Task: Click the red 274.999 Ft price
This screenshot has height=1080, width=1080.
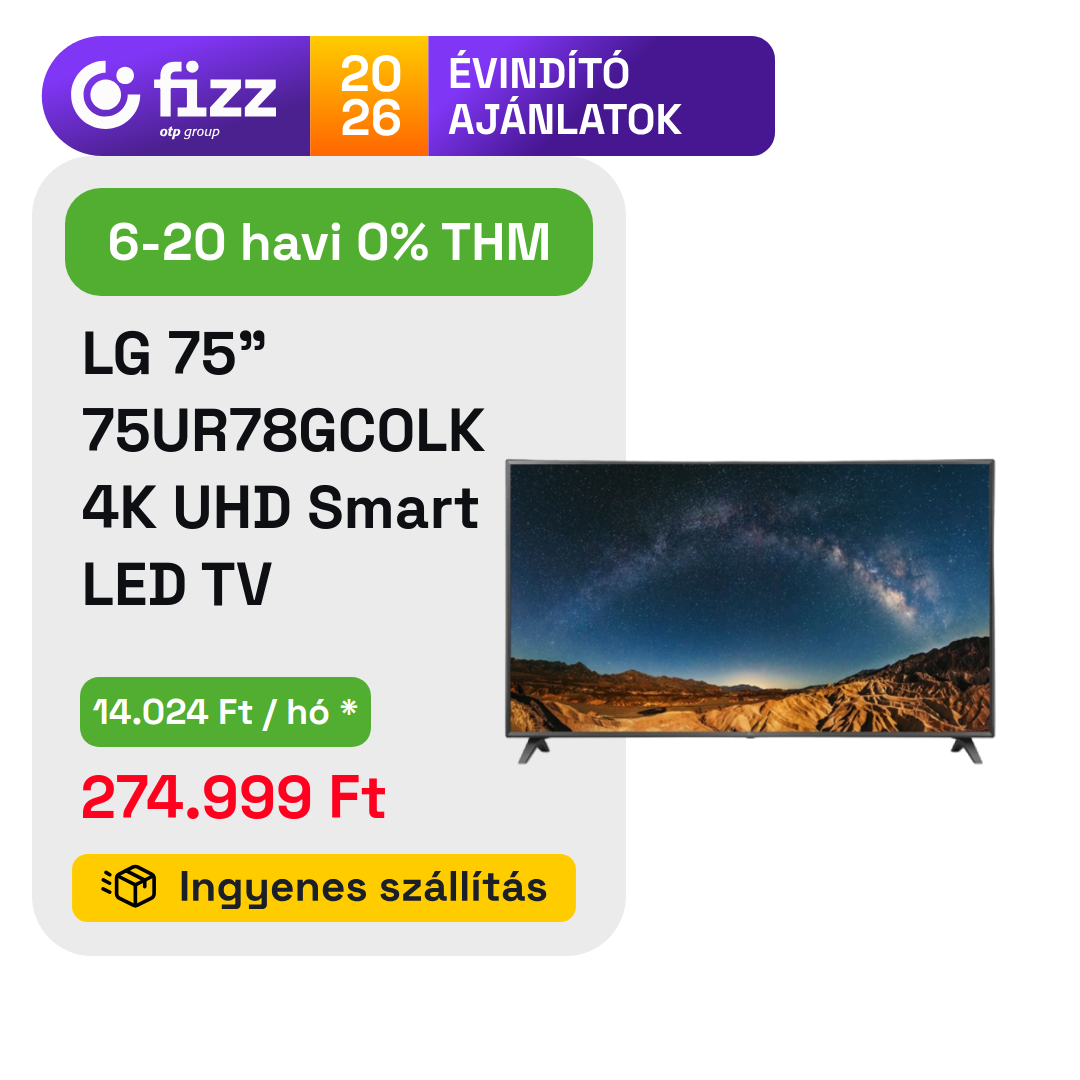Action: click(x=233, y=797)
